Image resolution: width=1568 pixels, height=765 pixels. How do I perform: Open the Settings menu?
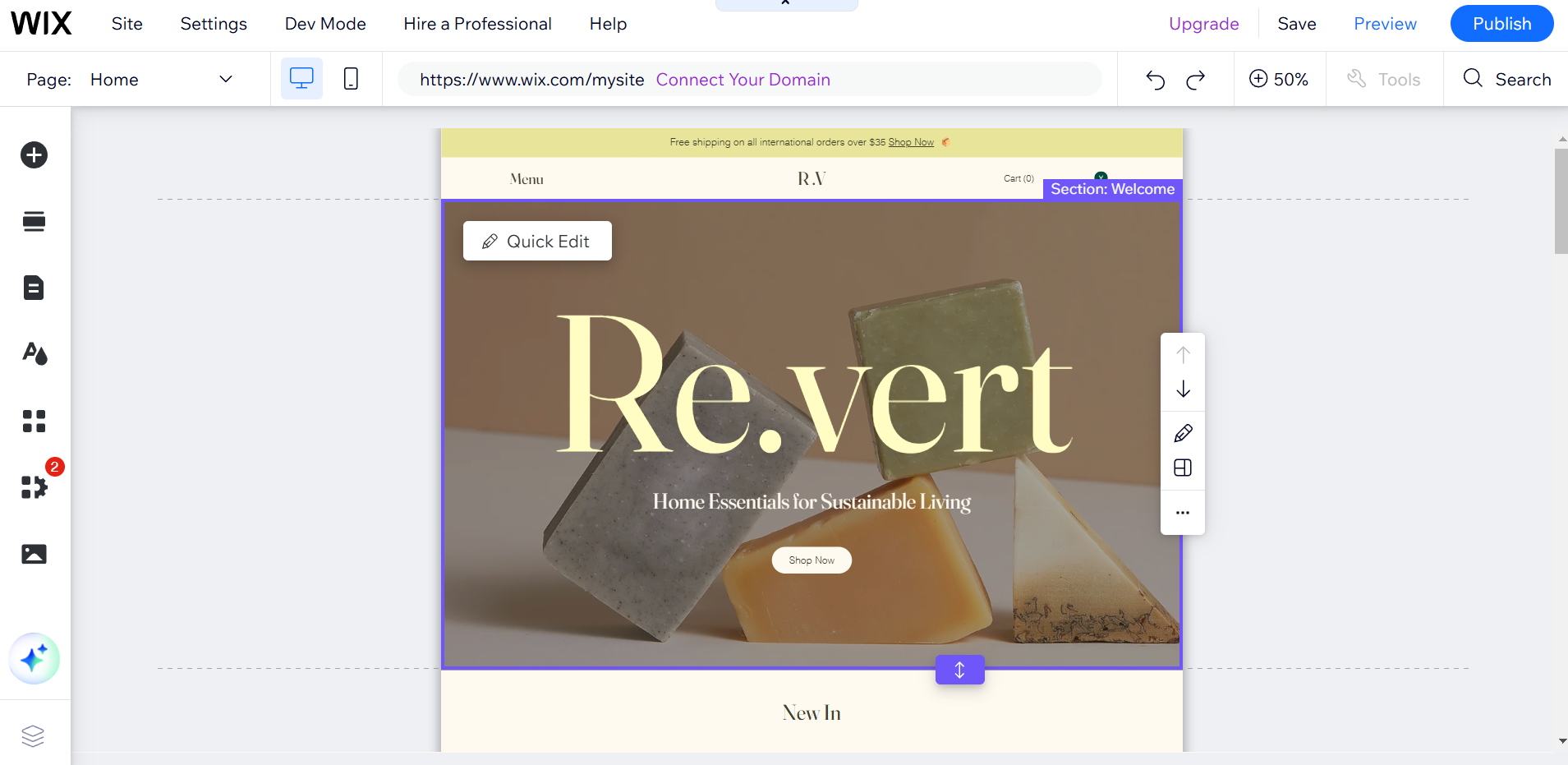click(x=214, y=24)
